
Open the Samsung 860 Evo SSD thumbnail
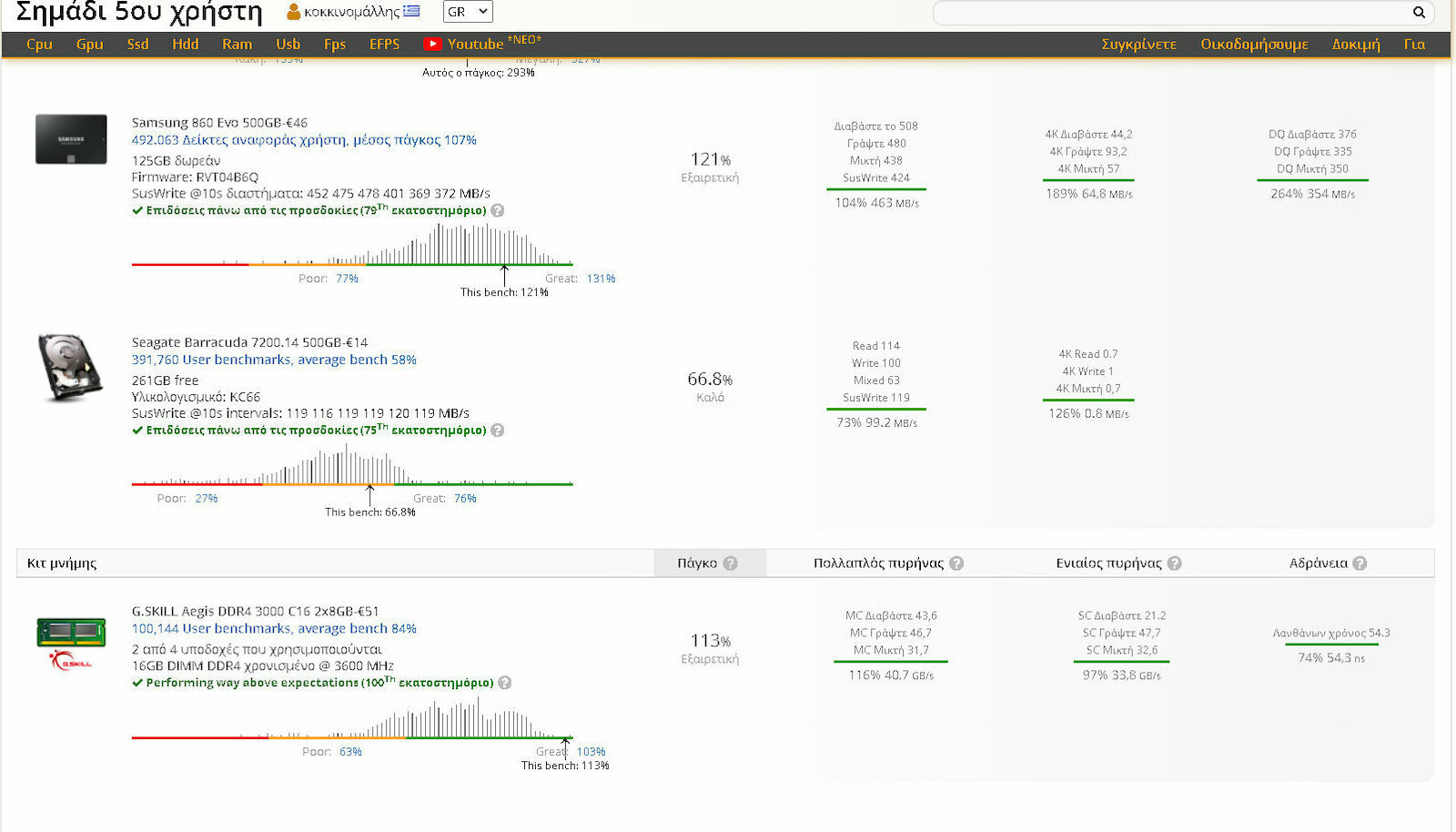[71, 139]
